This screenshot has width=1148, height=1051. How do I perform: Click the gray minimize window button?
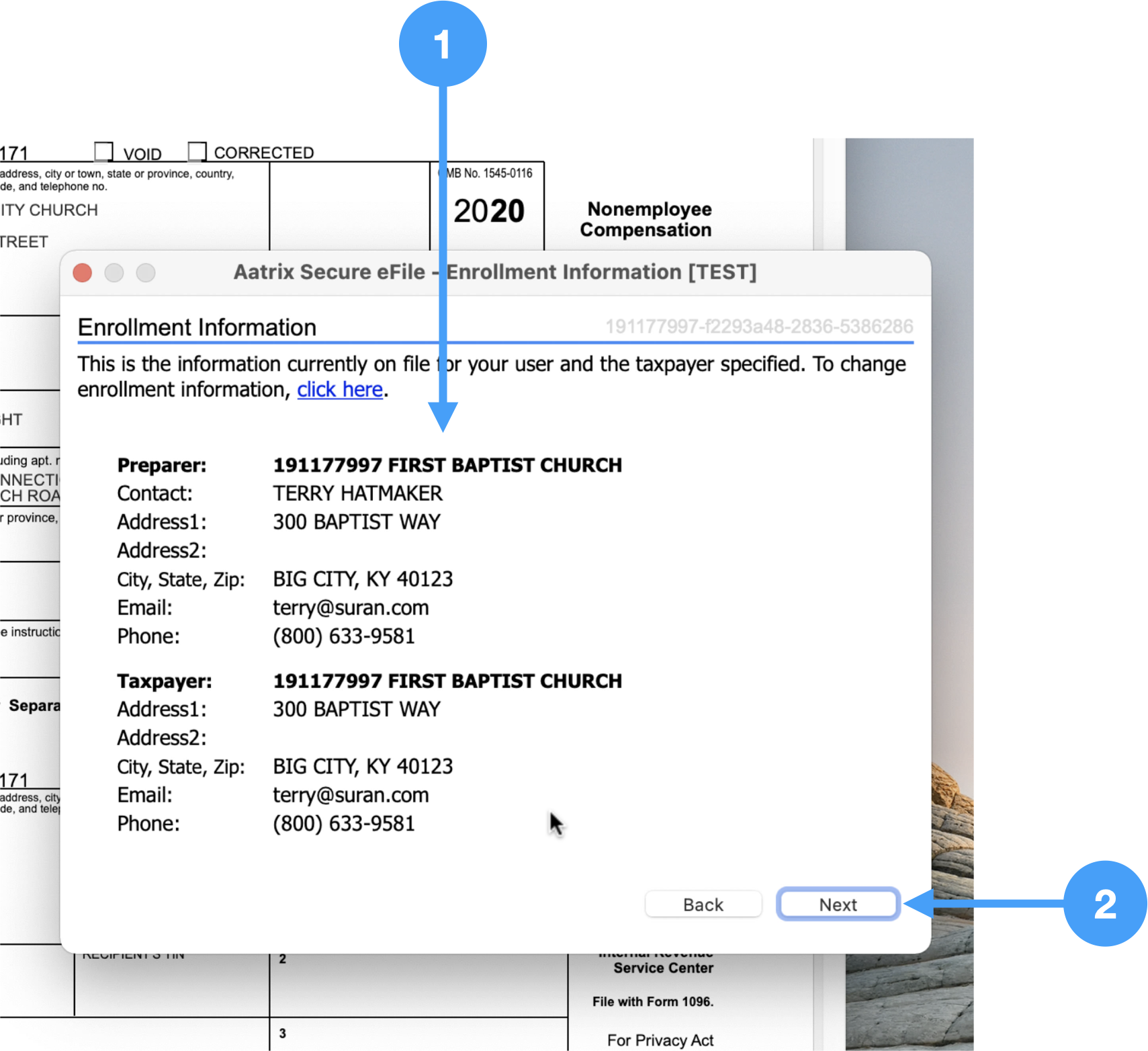pyautogui.click(x=114, y=273)
